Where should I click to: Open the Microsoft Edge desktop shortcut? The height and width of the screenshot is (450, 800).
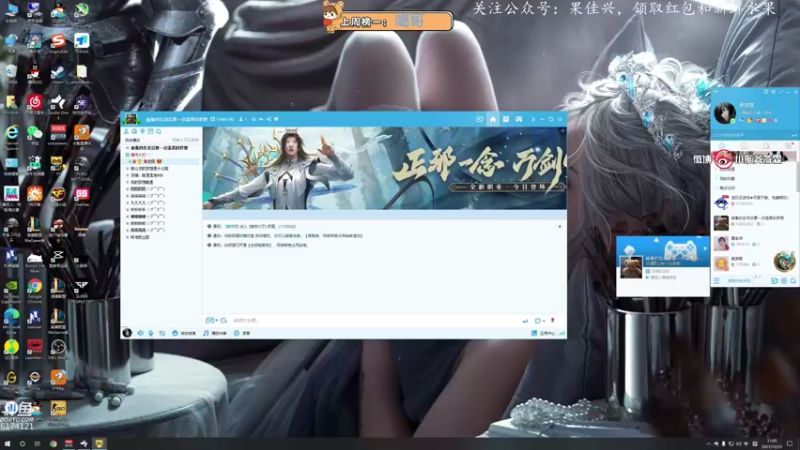click(x=11, y=320)
